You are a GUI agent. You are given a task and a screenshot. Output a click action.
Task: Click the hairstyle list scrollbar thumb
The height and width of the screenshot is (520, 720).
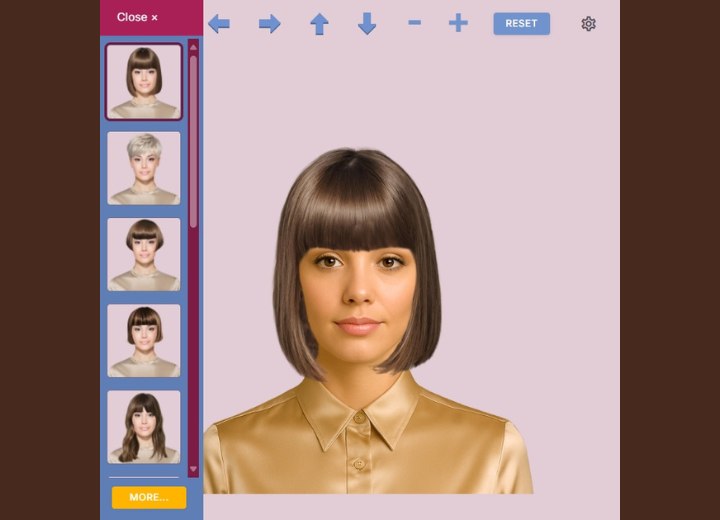pyautogui.click(x=193, y=141)
